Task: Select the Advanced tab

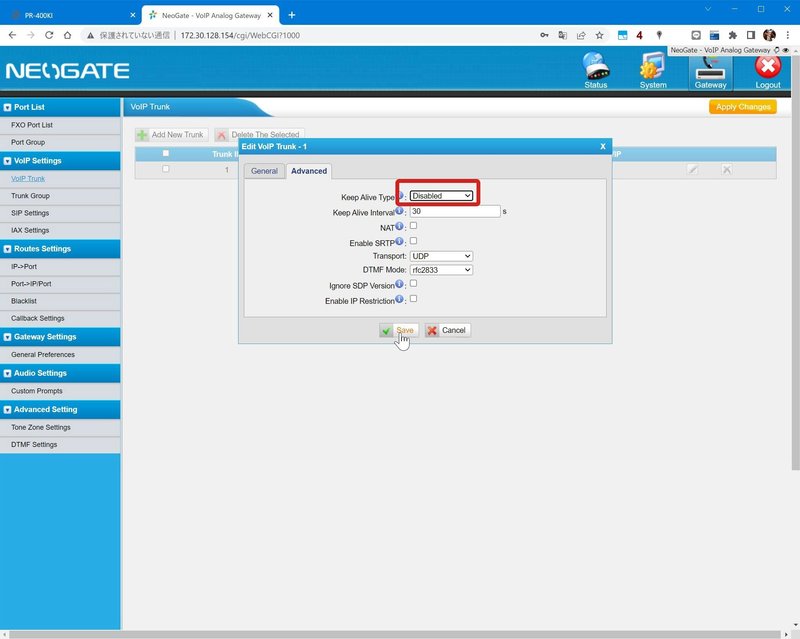Action: [x=309, y=171]
